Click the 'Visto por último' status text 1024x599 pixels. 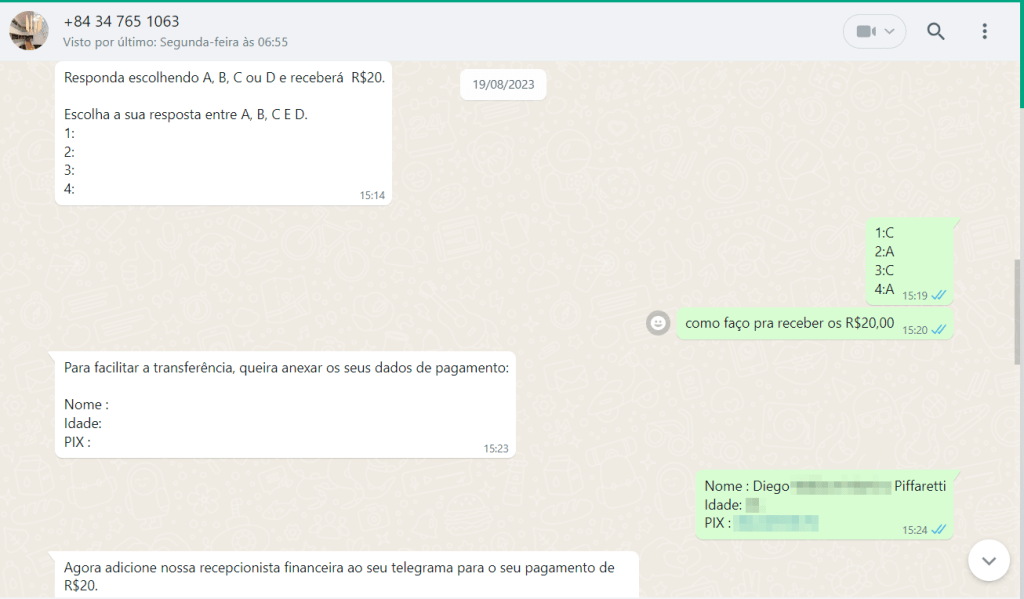175,42
